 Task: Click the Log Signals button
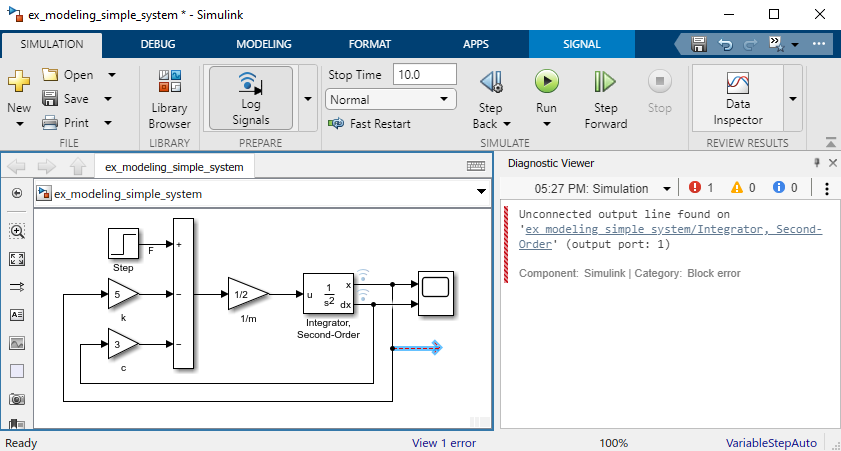(250, 98)
